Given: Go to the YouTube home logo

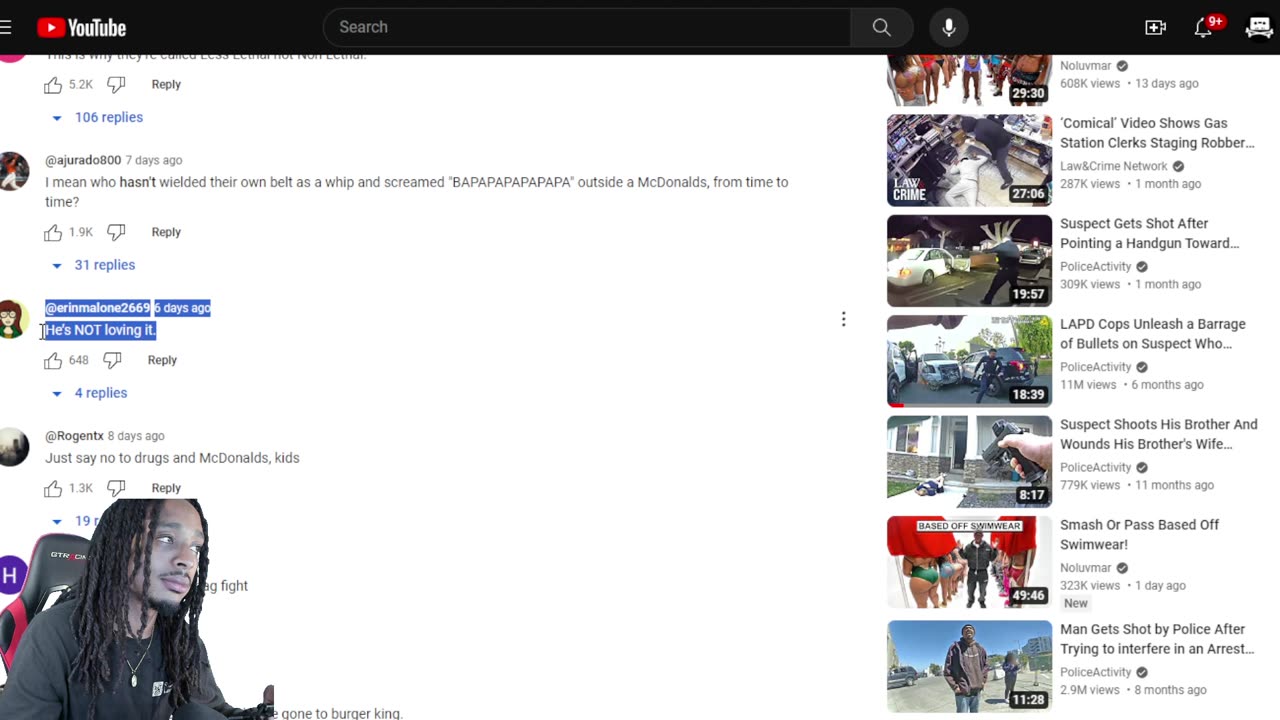Looking at the screenshot, I should tap(82, 27).
